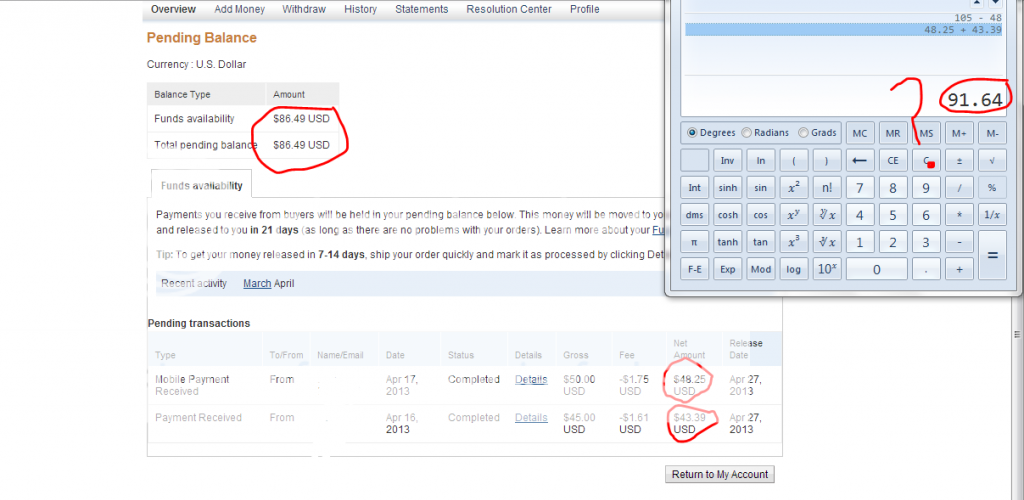Select the 48.25 + 43.39 history entry
This screenshot has width=1024, height=500.
coord(848,30)
